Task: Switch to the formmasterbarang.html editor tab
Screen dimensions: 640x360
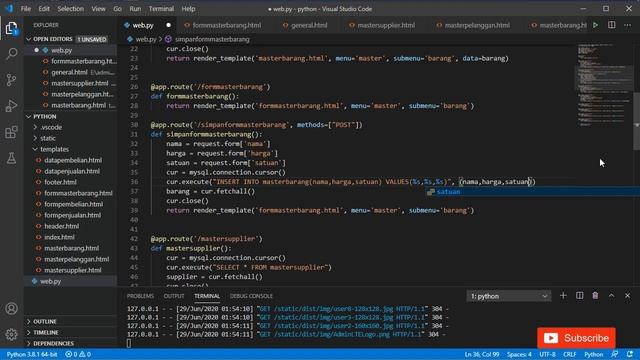Action: 227,25
